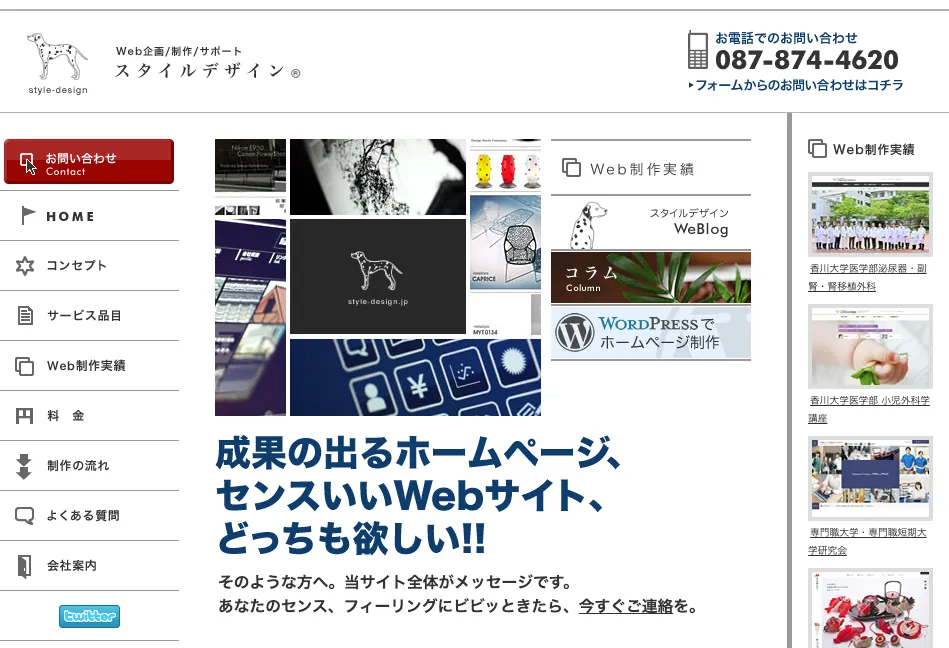Click the twitter badge button
The height and width of the screenshot is (648, 949).
click(90, 616)
